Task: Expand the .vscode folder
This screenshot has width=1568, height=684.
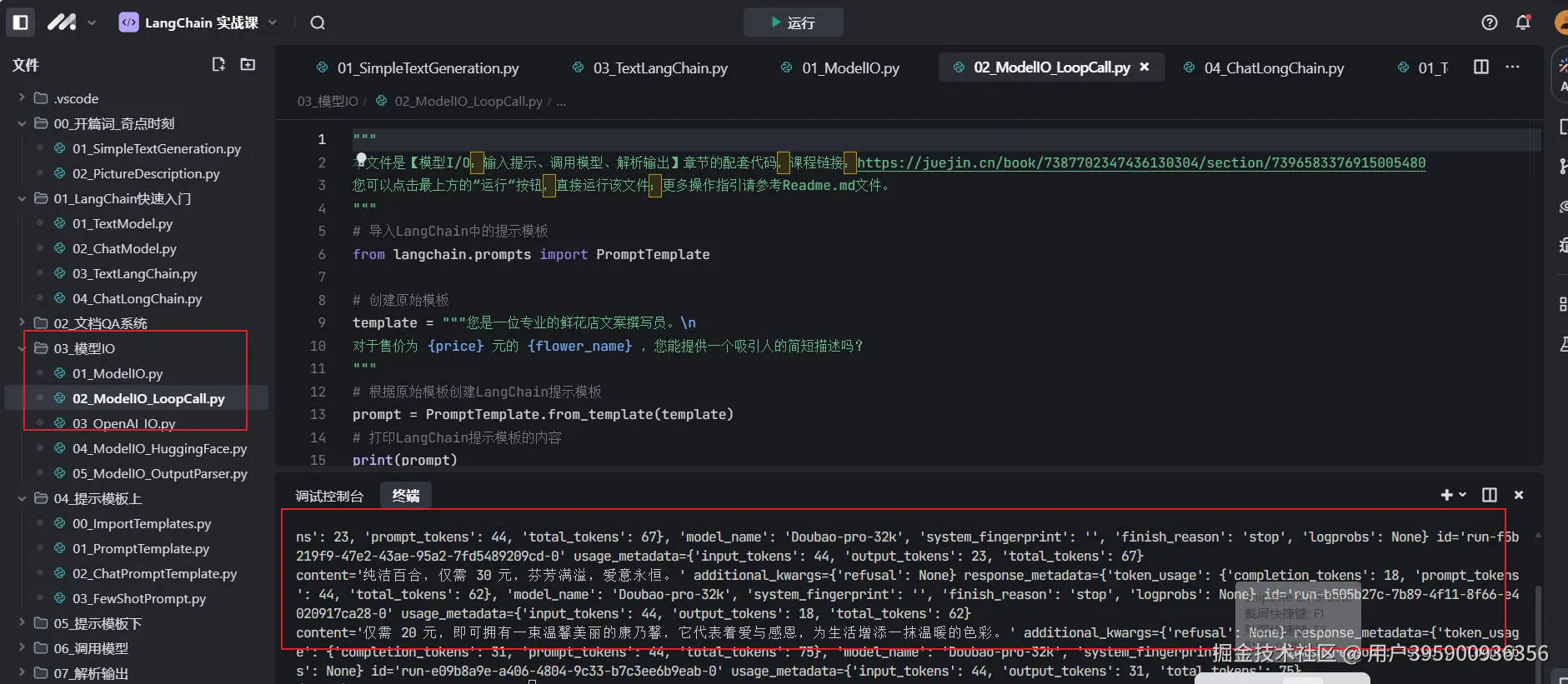Action: click(x=22, y=98)
